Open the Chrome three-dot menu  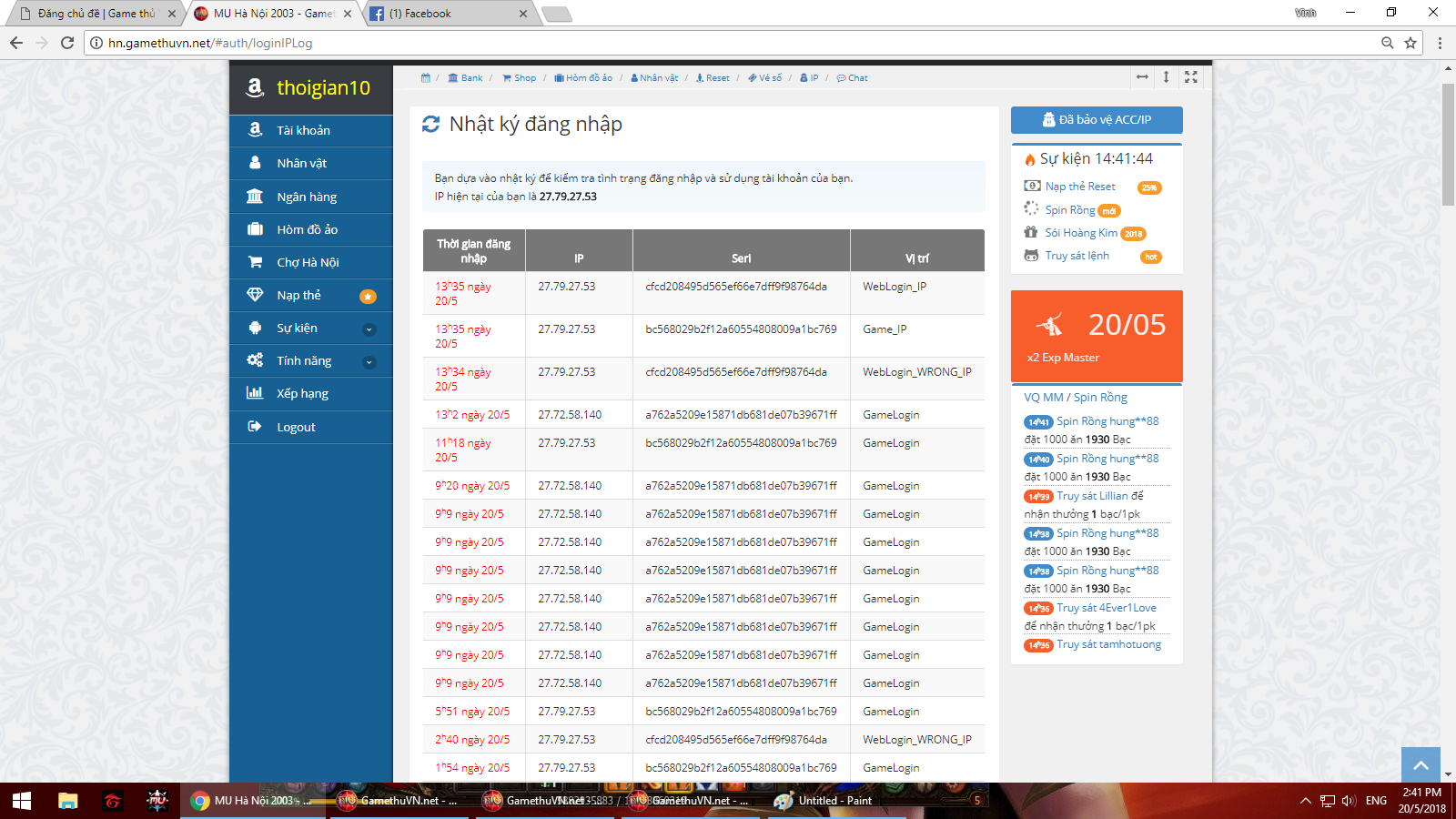click(x=1440, y=43)
